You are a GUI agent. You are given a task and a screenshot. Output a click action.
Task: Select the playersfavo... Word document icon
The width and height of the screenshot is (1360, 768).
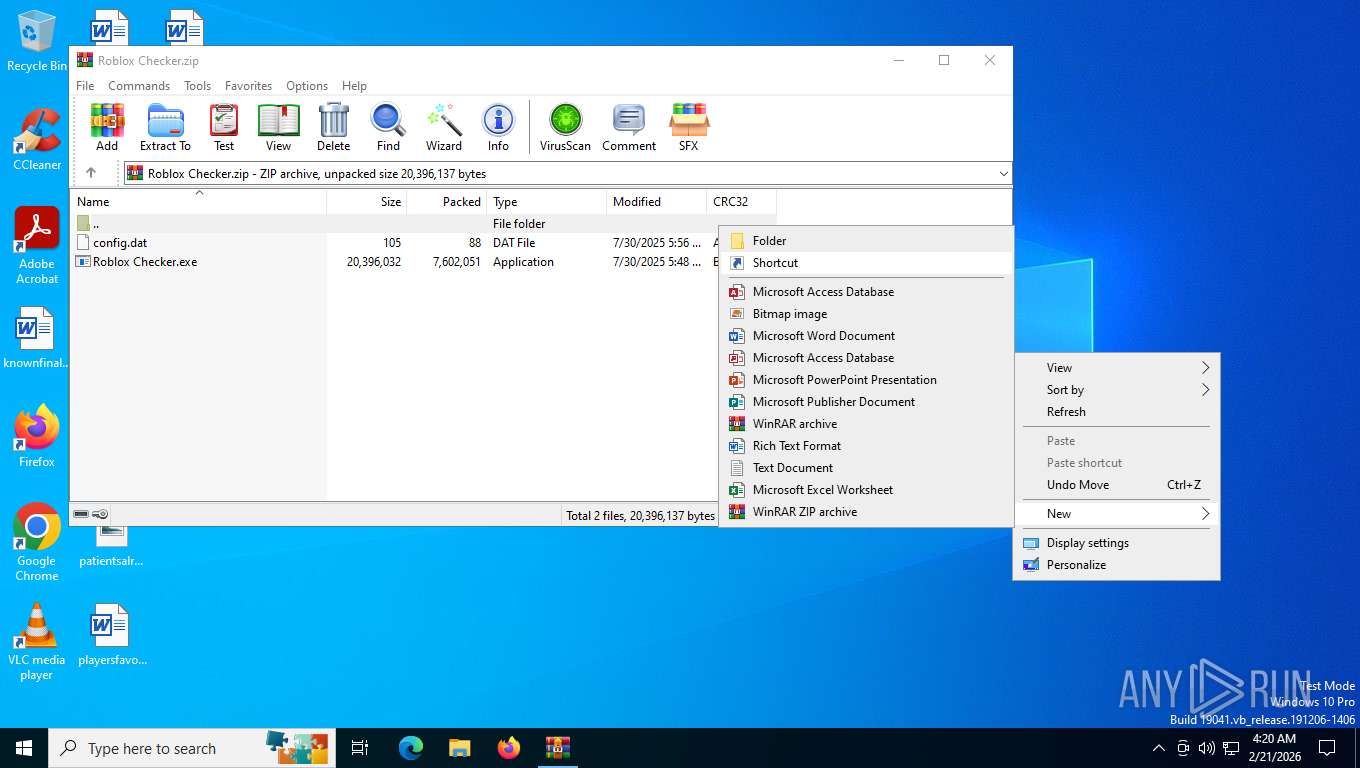pos(112,635)
